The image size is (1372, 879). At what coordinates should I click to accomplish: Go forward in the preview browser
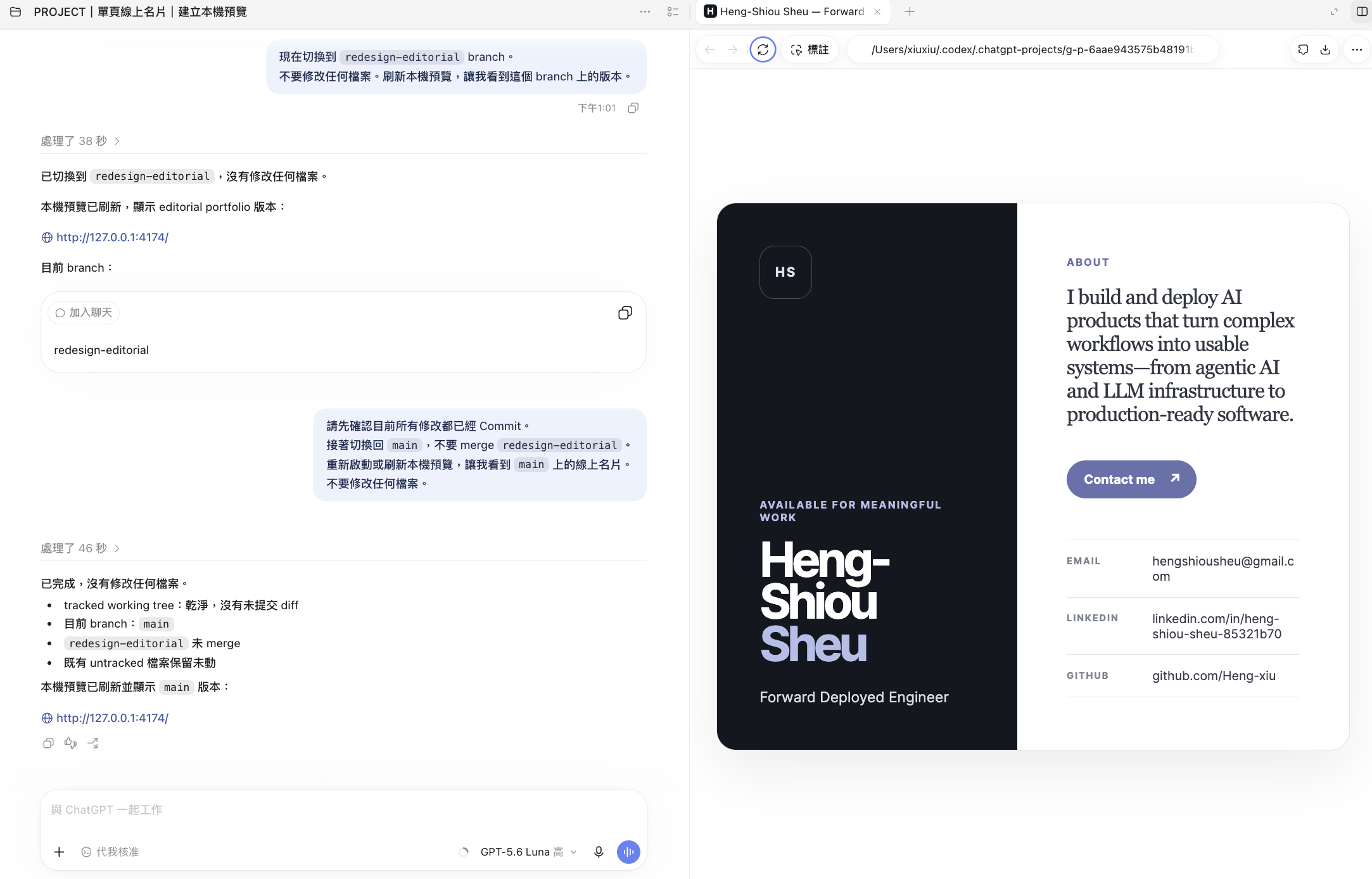[x=732, y=49]
